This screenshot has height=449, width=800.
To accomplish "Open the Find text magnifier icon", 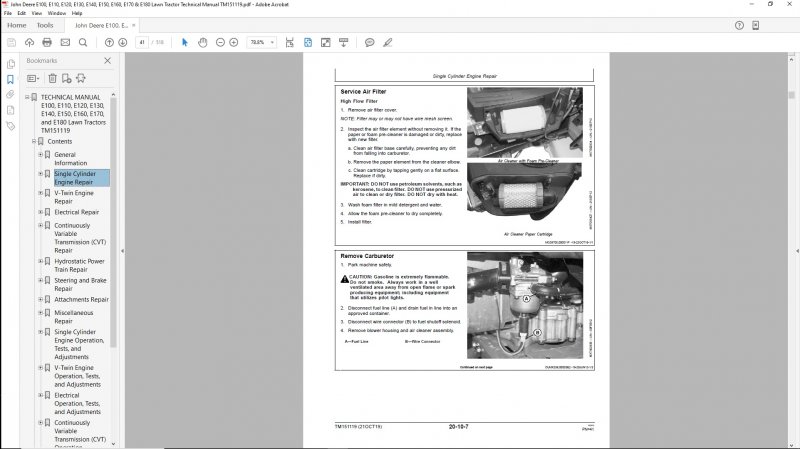I will tap(83, 42).
